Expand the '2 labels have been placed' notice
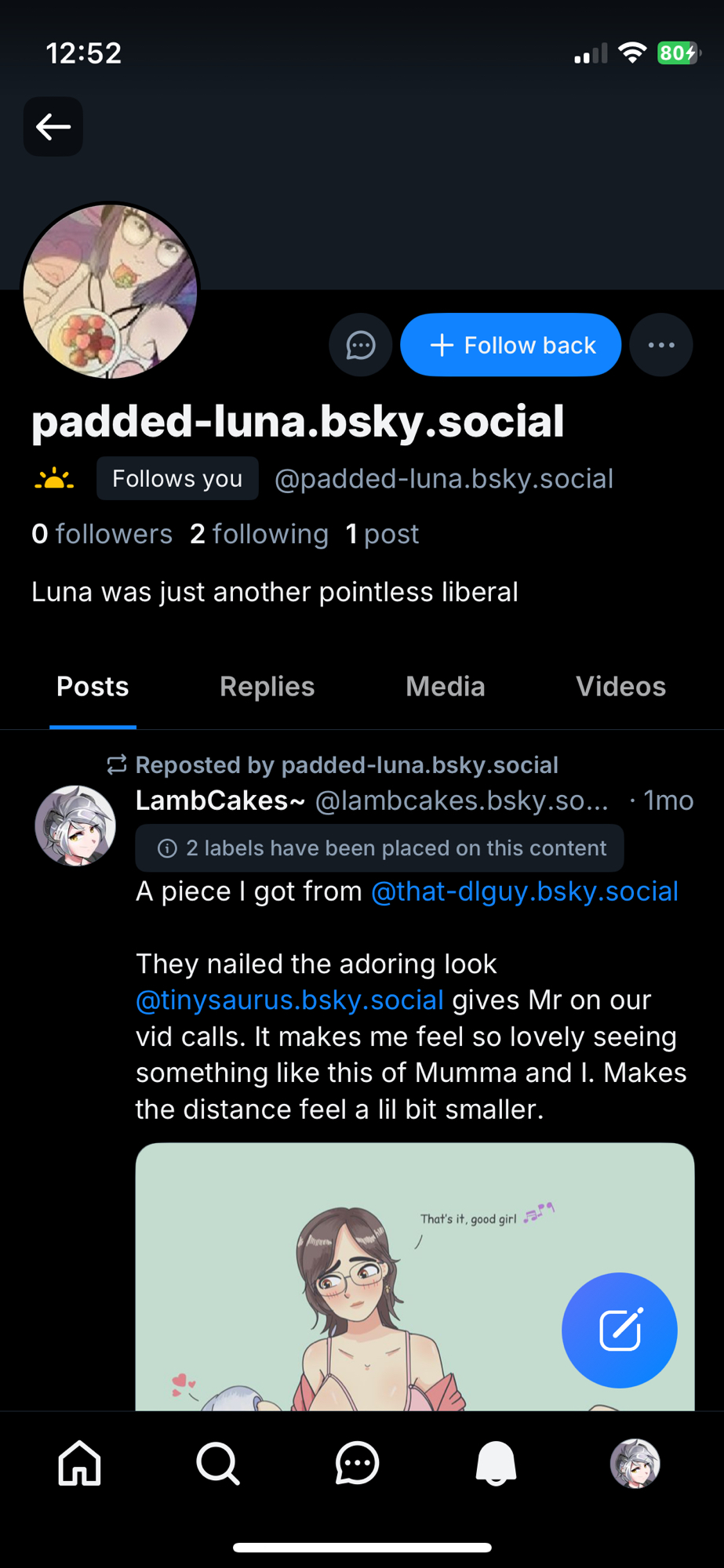 point(380,848)
